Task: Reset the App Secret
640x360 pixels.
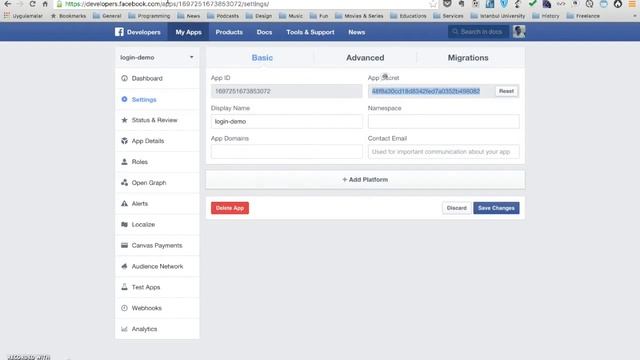Action: [x=506, y=91]
